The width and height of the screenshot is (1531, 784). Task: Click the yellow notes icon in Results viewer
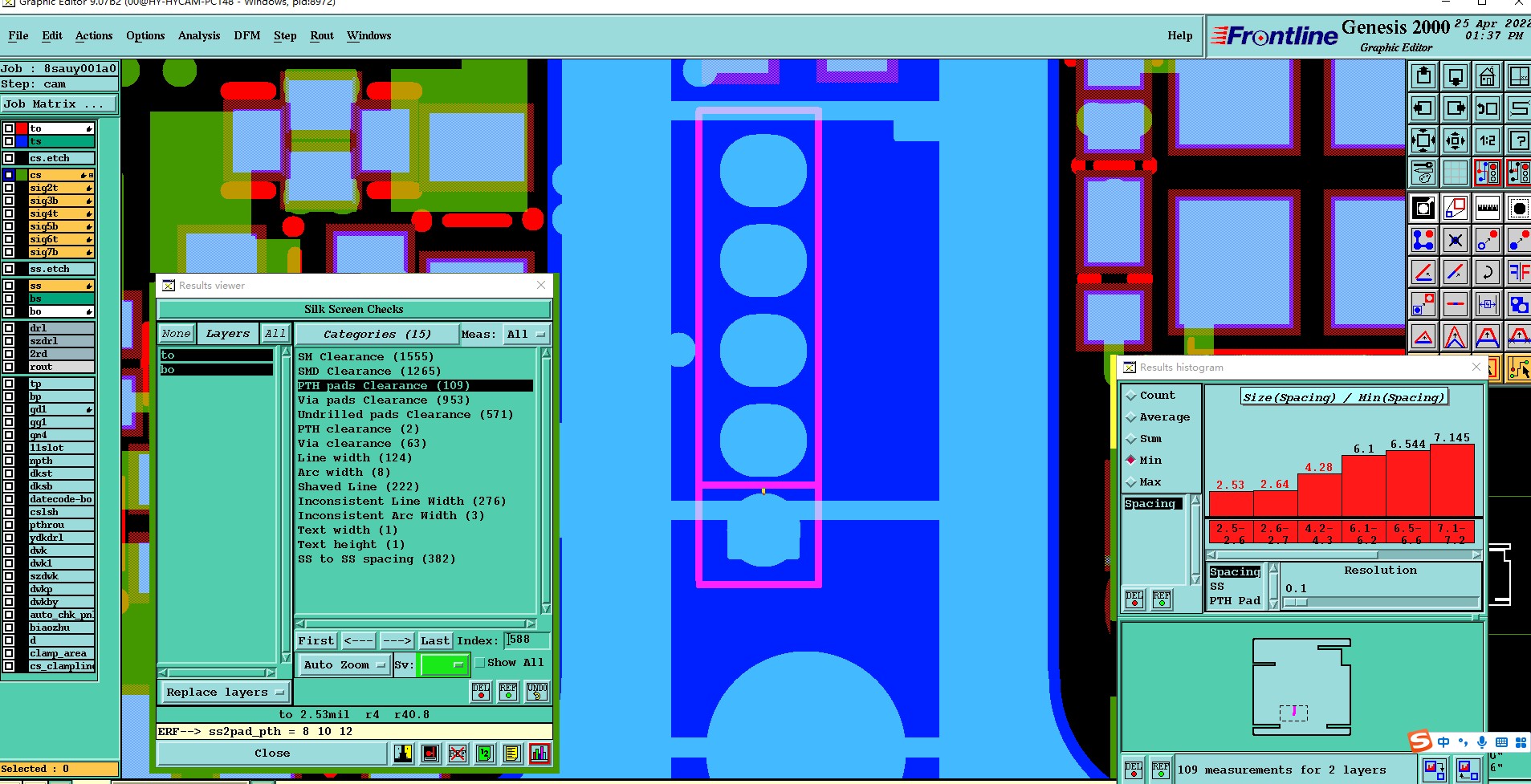tap(512, 754)
